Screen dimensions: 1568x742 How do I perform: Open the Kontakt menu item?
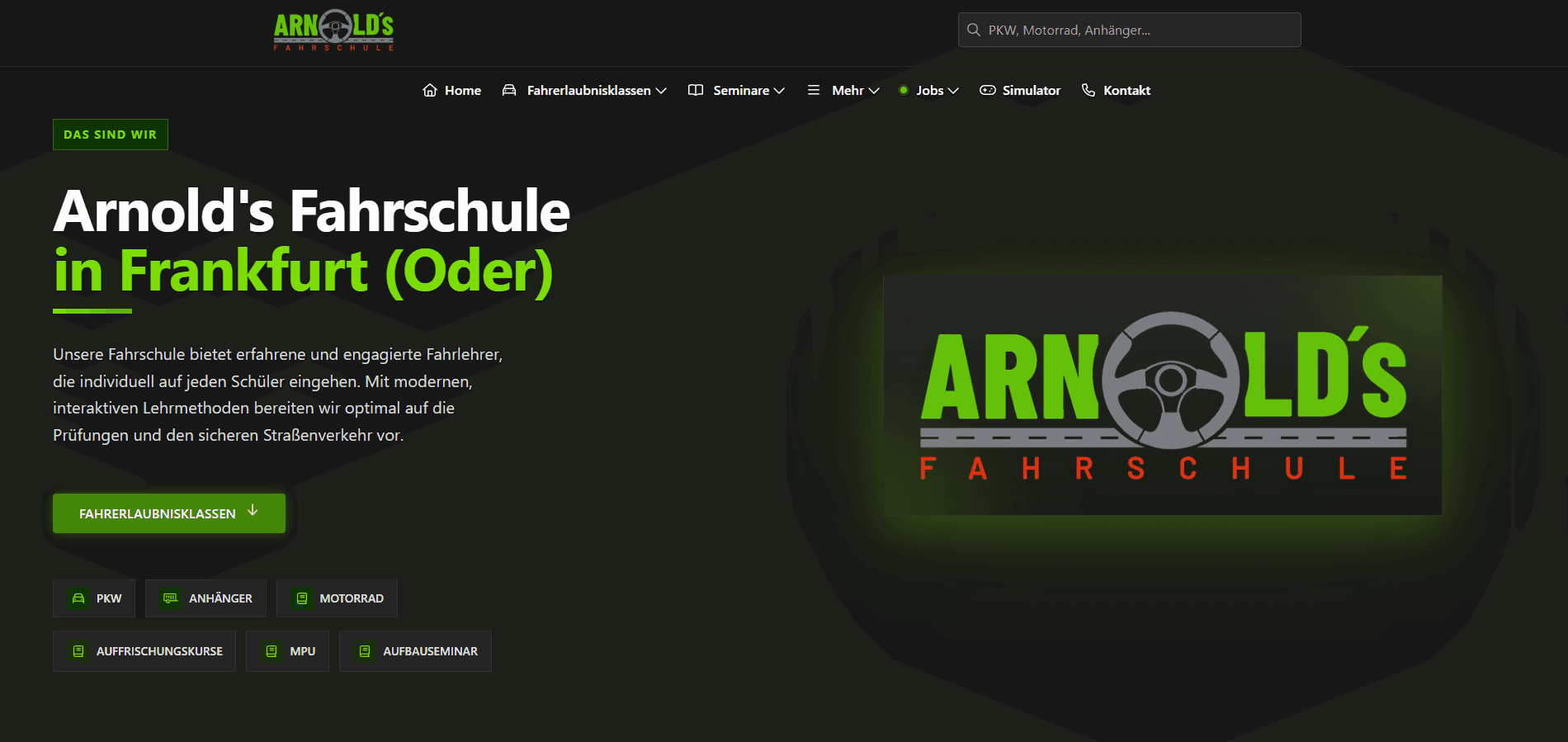[1126, 90]
